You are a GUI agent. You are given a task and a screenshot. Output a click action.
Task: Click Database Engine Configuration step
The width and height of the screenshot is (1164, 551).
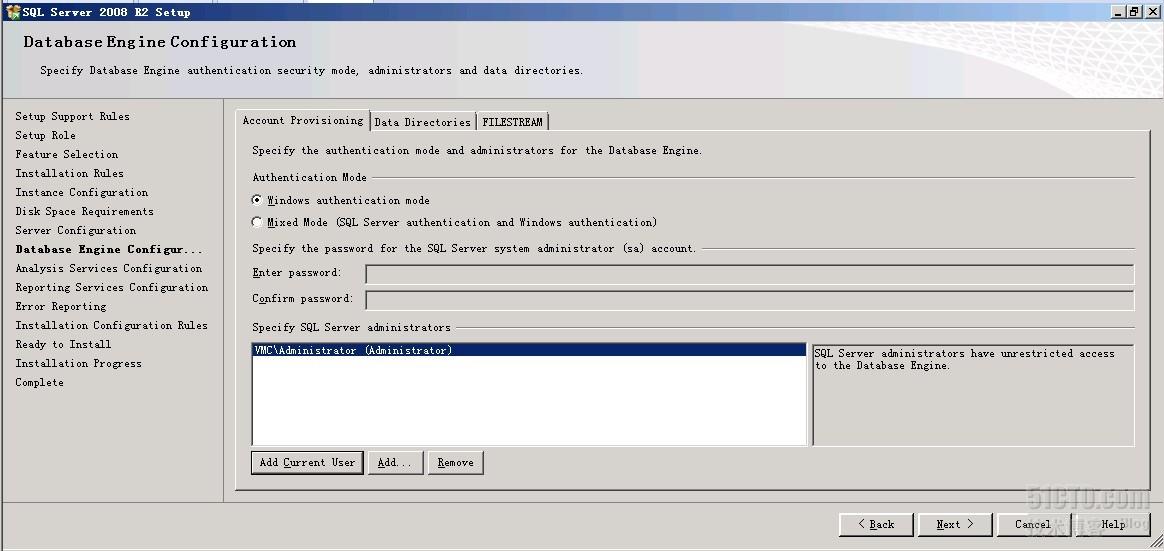coord(108,249)
